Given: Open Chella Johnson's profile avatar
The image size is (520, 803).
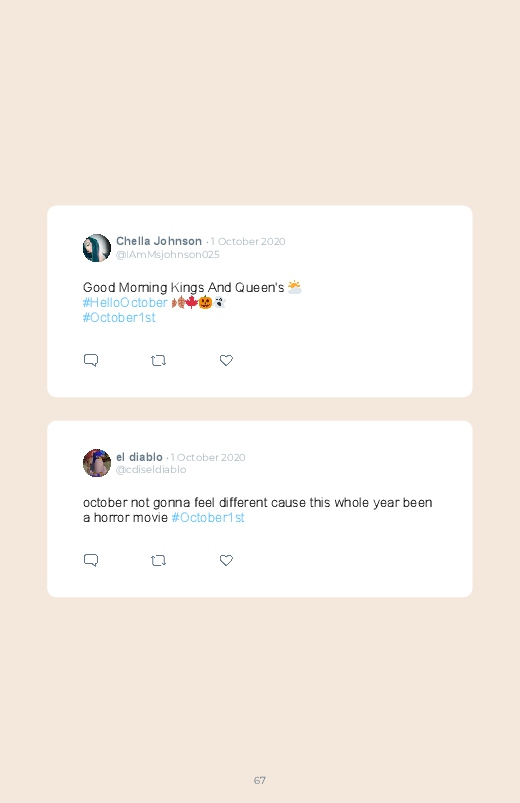Looking at the screenshot, I should (x=97, y=248).
